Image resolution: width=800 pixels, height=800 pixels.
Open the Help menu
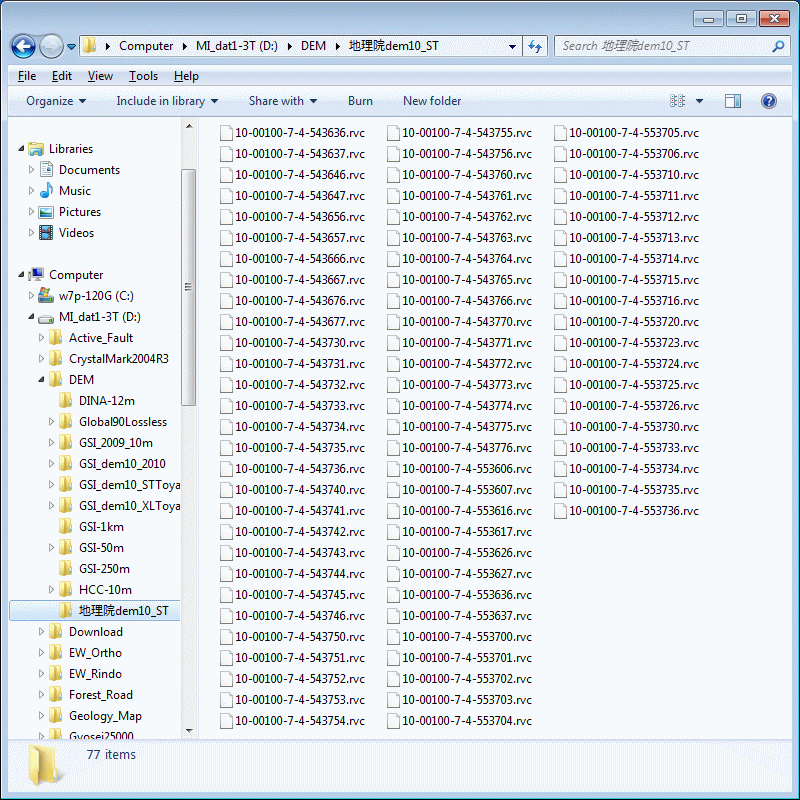(186, 76)
